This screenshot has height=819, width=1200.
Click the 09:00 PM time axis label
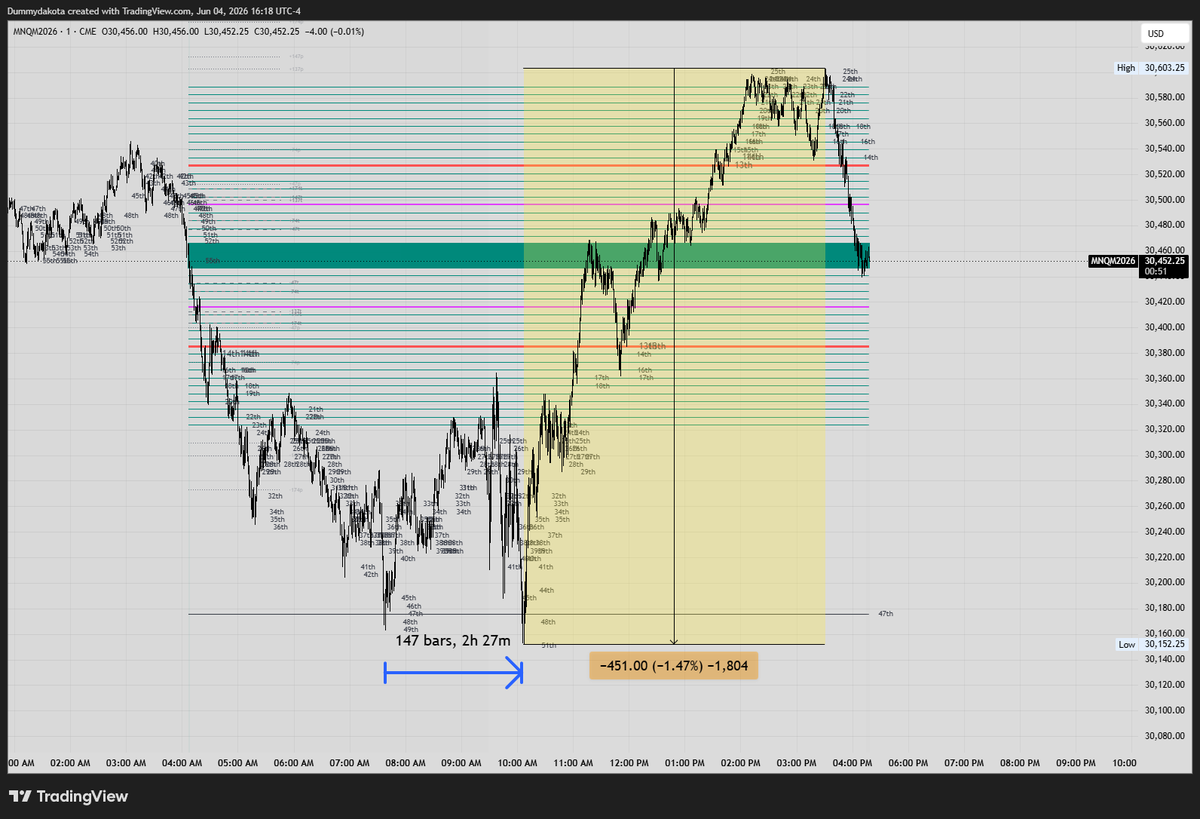click(x=1076, y=763)
